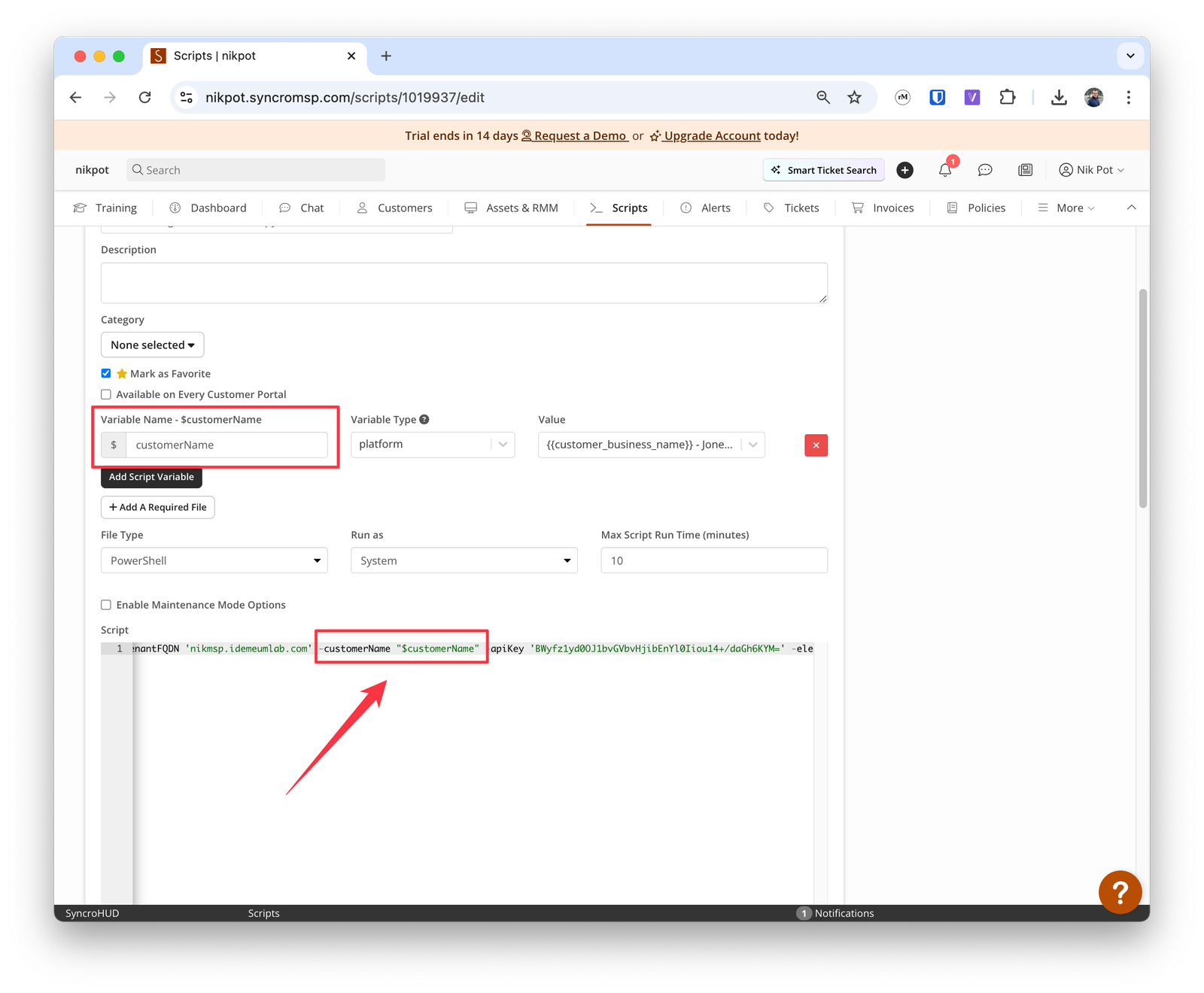Open Chrome three-dot menu
Image resolution: width=1204 pixels, height=993 pixels.
click(1129, 97)
